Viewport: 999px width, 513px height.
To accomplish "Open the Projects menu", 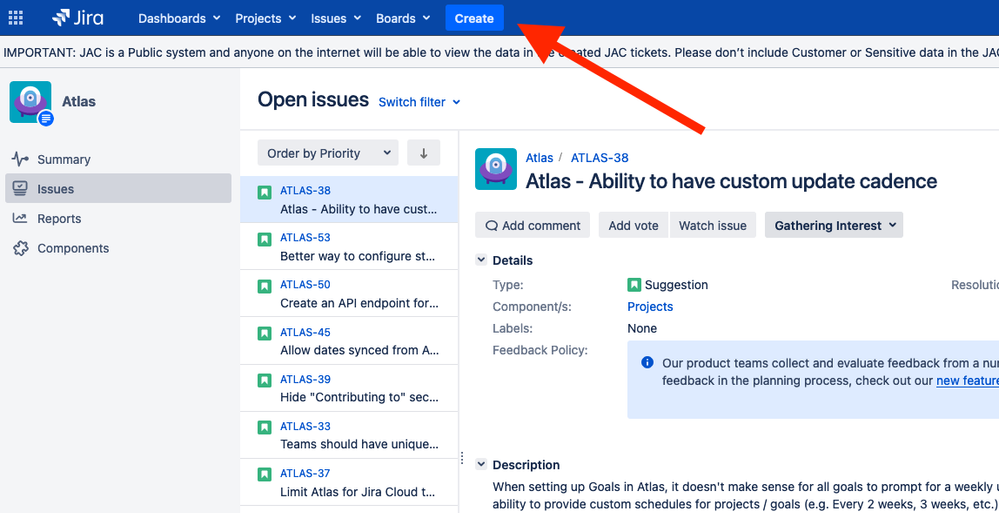I will tap(266, 18).
